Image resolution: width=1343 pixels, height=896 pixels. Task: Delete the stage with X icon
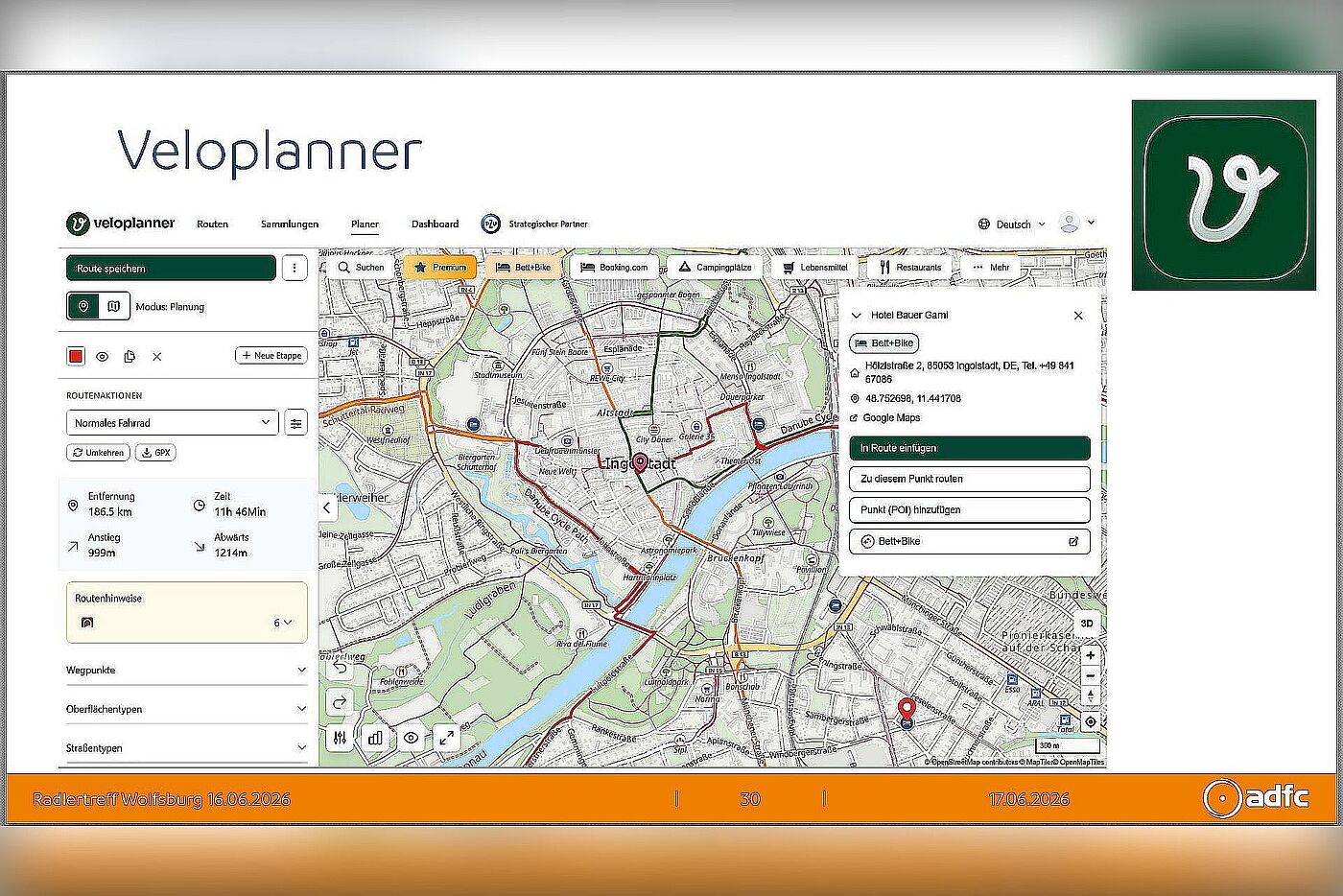coord(157,356)
